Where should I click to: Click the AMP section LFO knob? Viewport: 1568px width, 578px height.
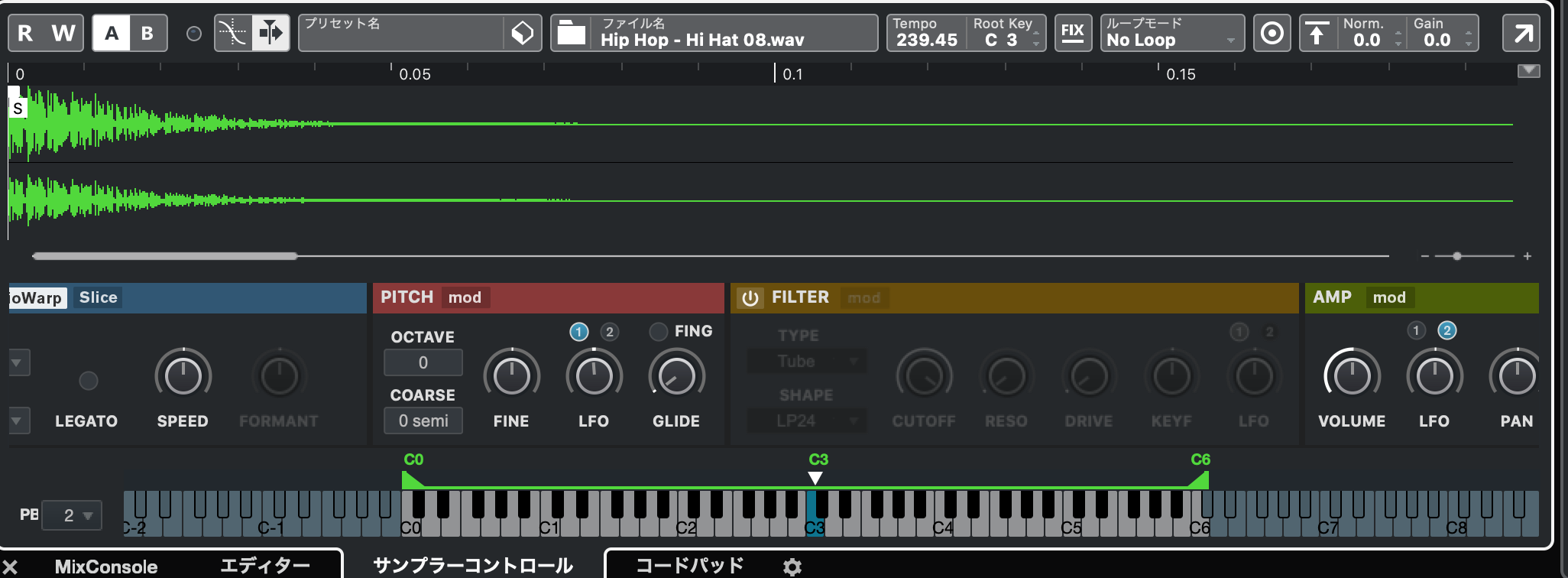[x=1434, y=376]
